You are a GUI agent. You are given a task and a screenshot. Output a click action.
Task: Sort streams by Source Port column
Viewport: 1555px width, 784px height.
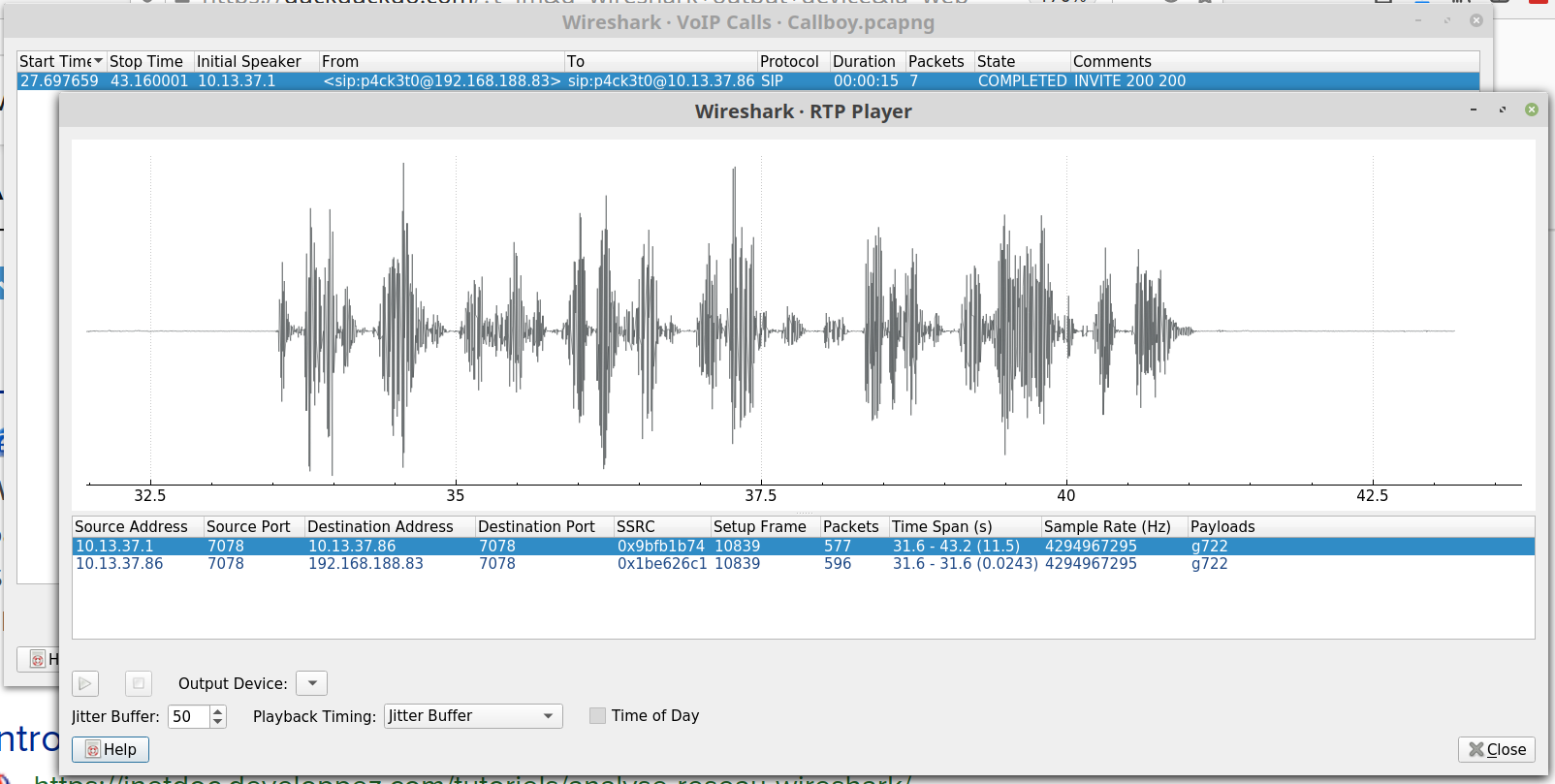click(x=254, y=526)
